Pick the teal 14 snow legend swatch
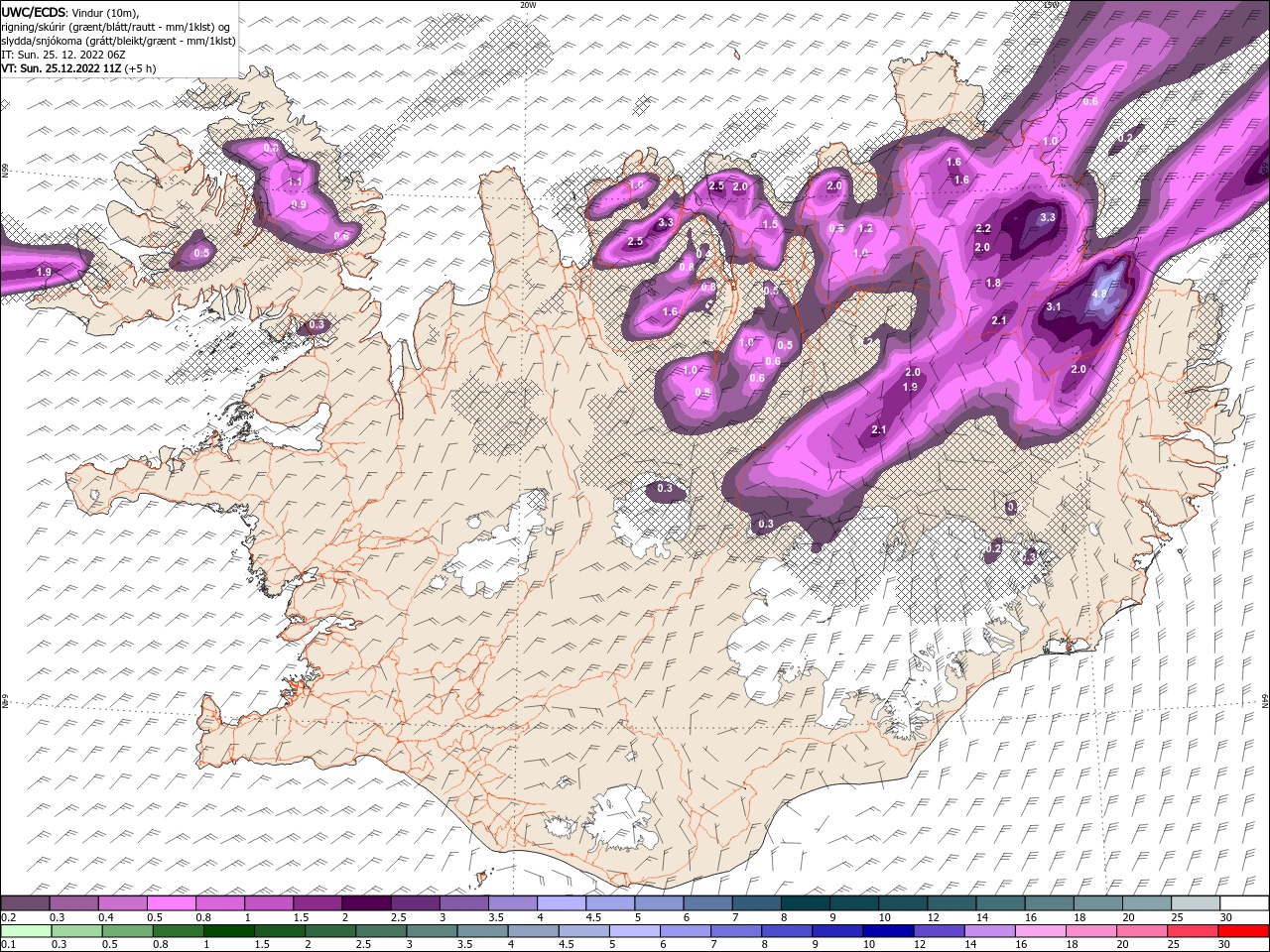 pos(1000,903)
